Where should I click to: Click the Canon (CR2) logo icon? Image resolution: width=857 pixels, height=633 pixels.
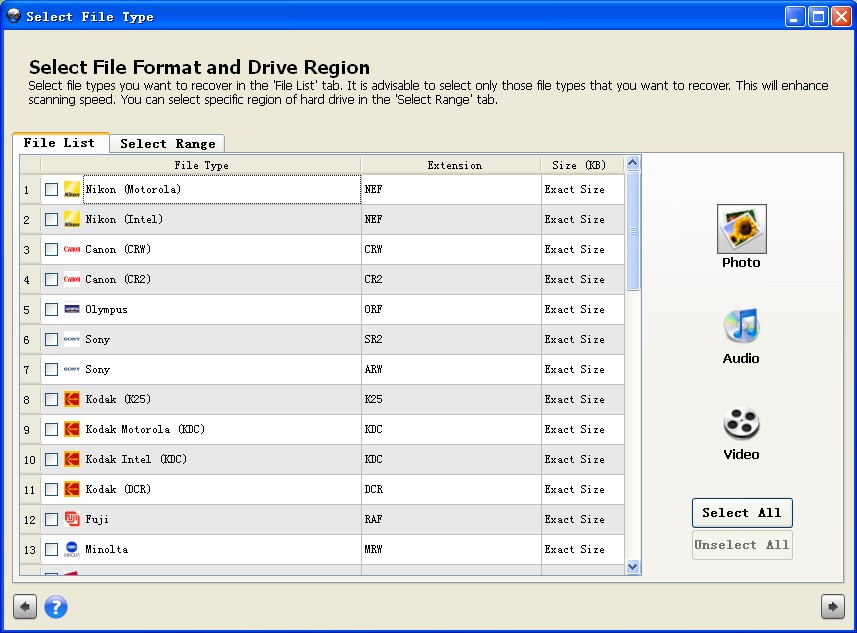point(72,279)
